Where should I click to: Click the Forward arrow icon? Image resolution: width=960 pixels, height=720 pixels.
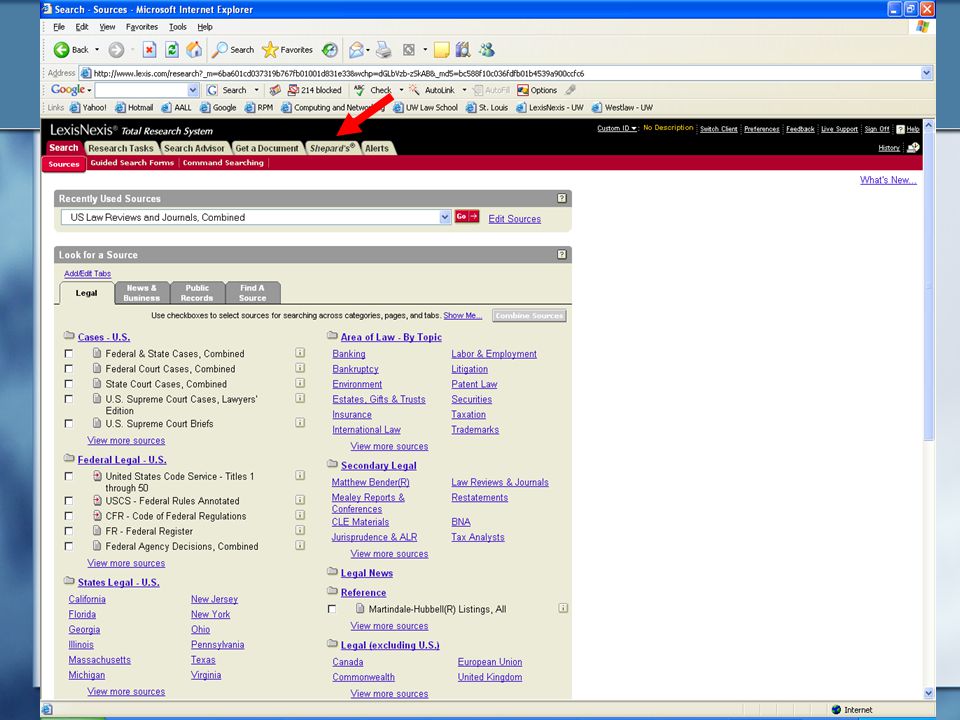coord(116,50)
